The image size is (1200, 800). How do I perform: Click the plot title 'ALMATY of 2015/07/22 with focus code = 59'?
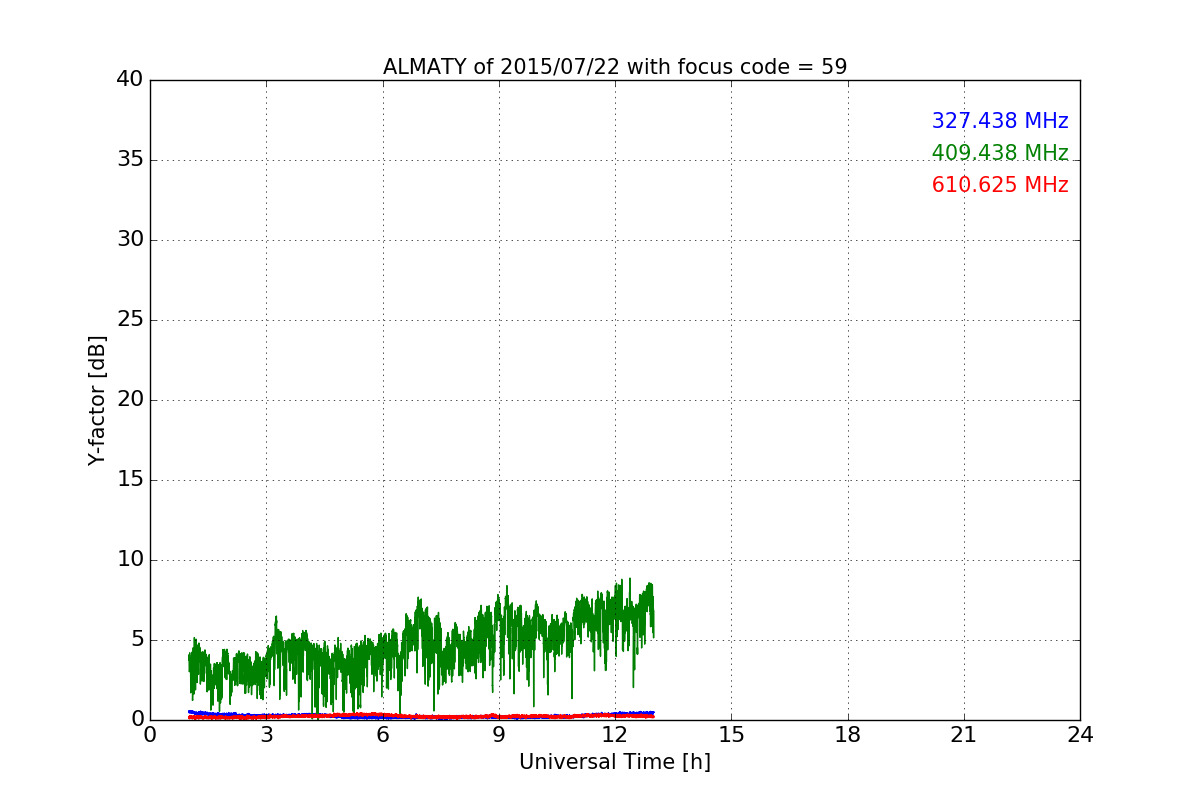[x=615, y=67]
